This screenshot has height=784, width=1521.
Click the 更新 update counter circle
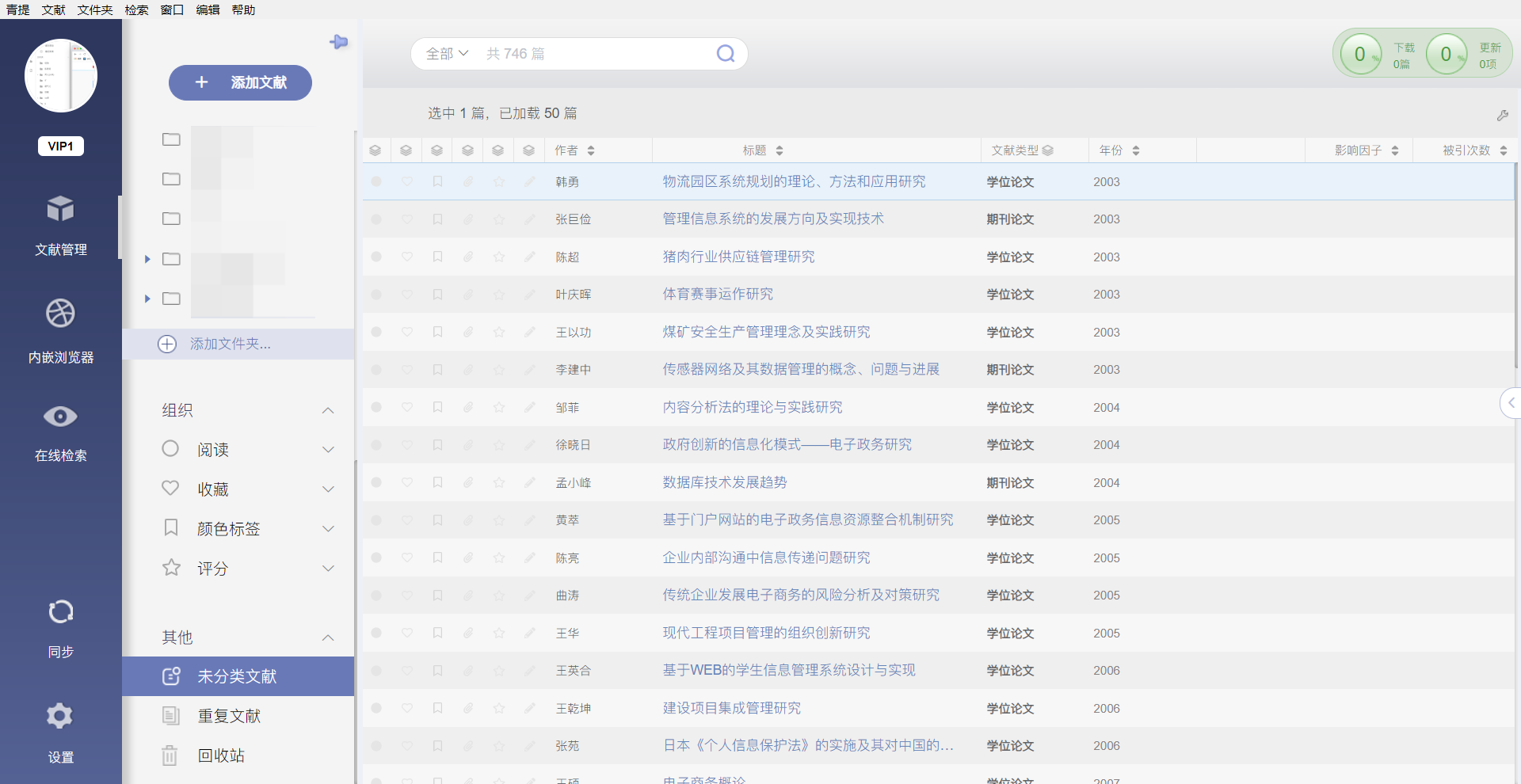pos(1446,54)
